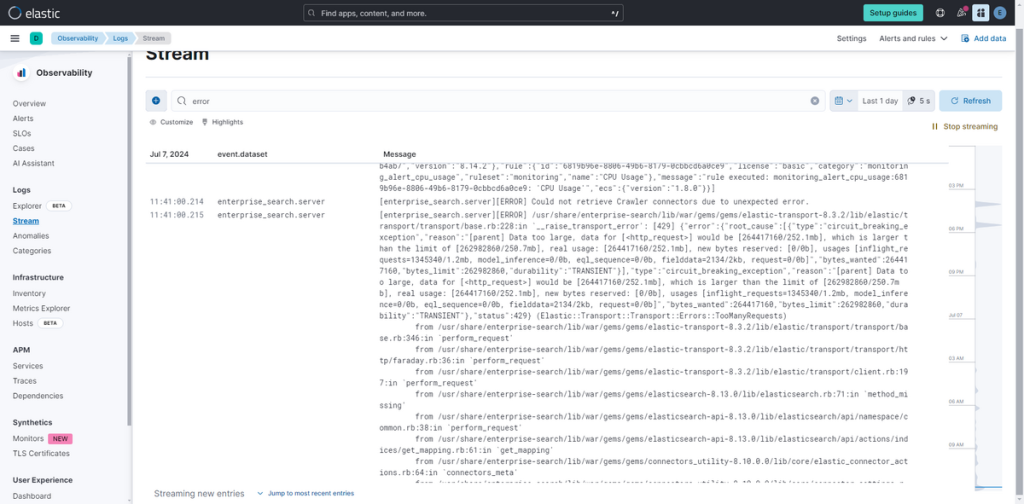Open the newsfeed notifications icon

pyautogui.click(x=962, y=13)
